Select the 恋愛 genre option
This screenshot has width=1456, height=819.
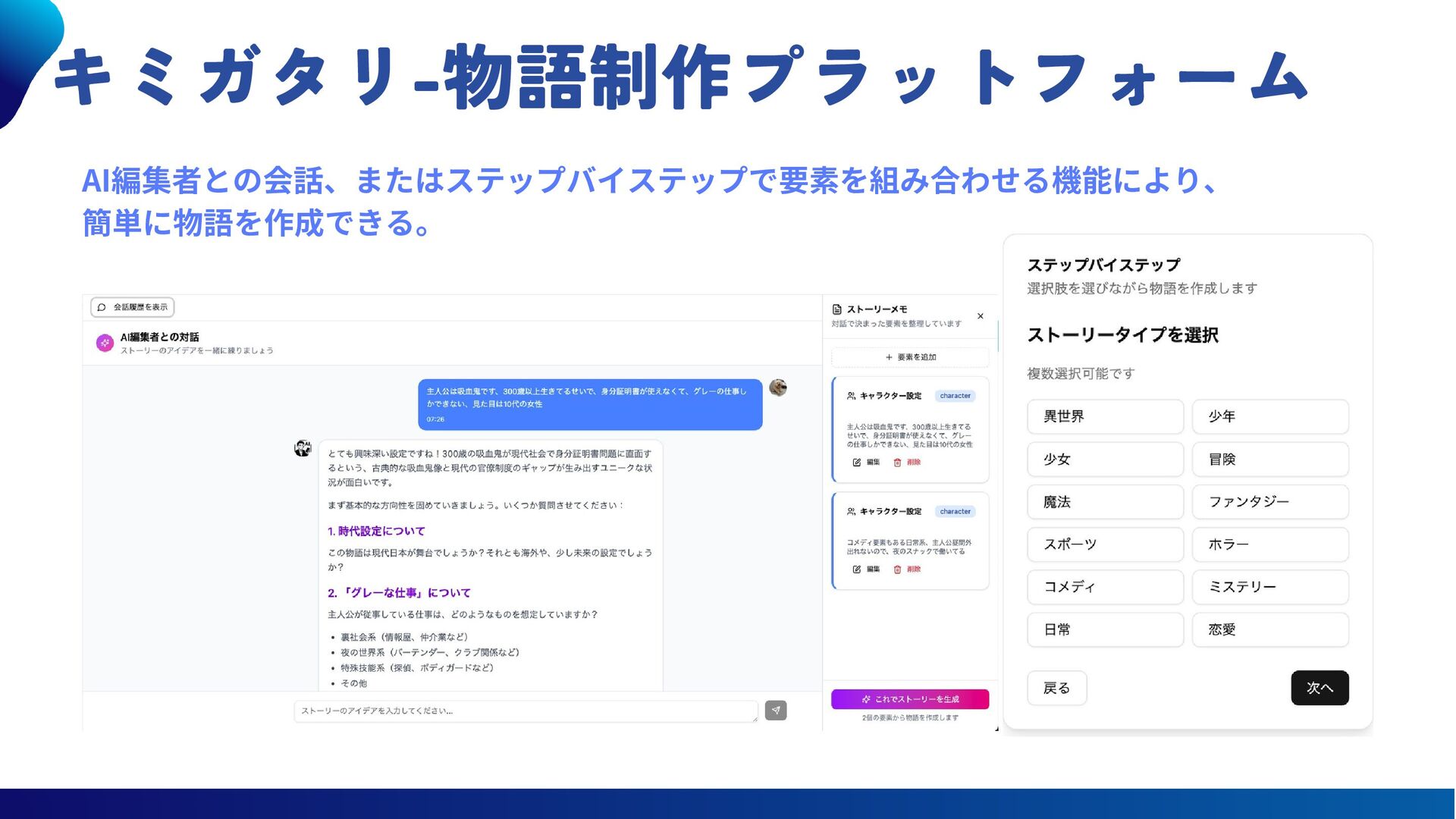(1270, 629)
